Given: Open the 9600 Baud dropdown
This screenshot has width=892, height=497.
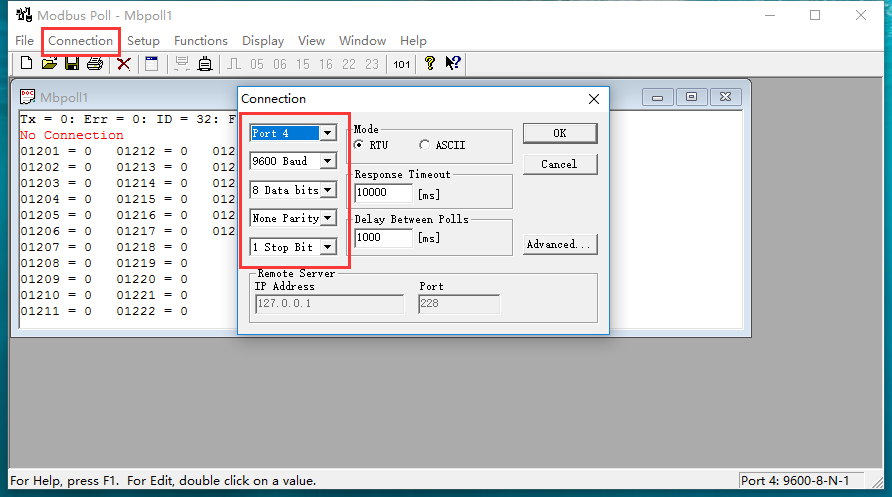Looking at the screenshot, I should 328,161.
